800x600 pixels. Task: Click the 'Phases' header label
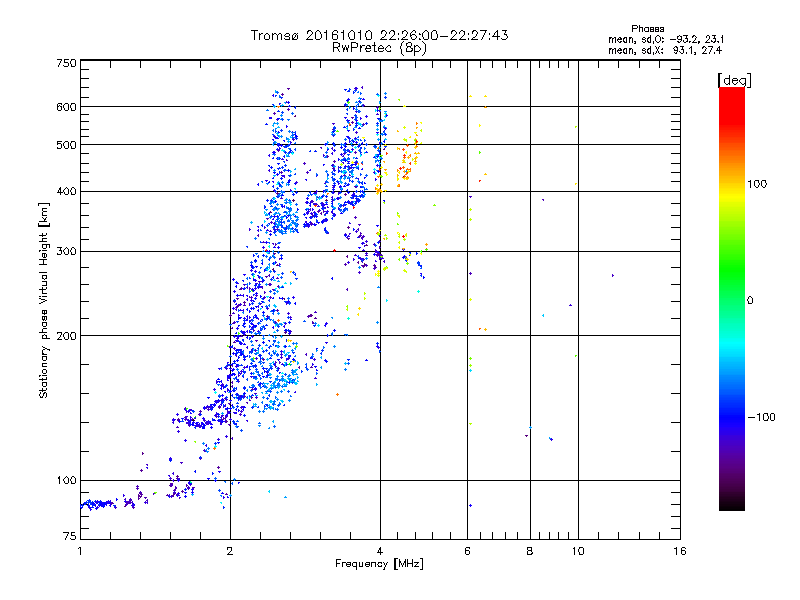coord(647,29)
